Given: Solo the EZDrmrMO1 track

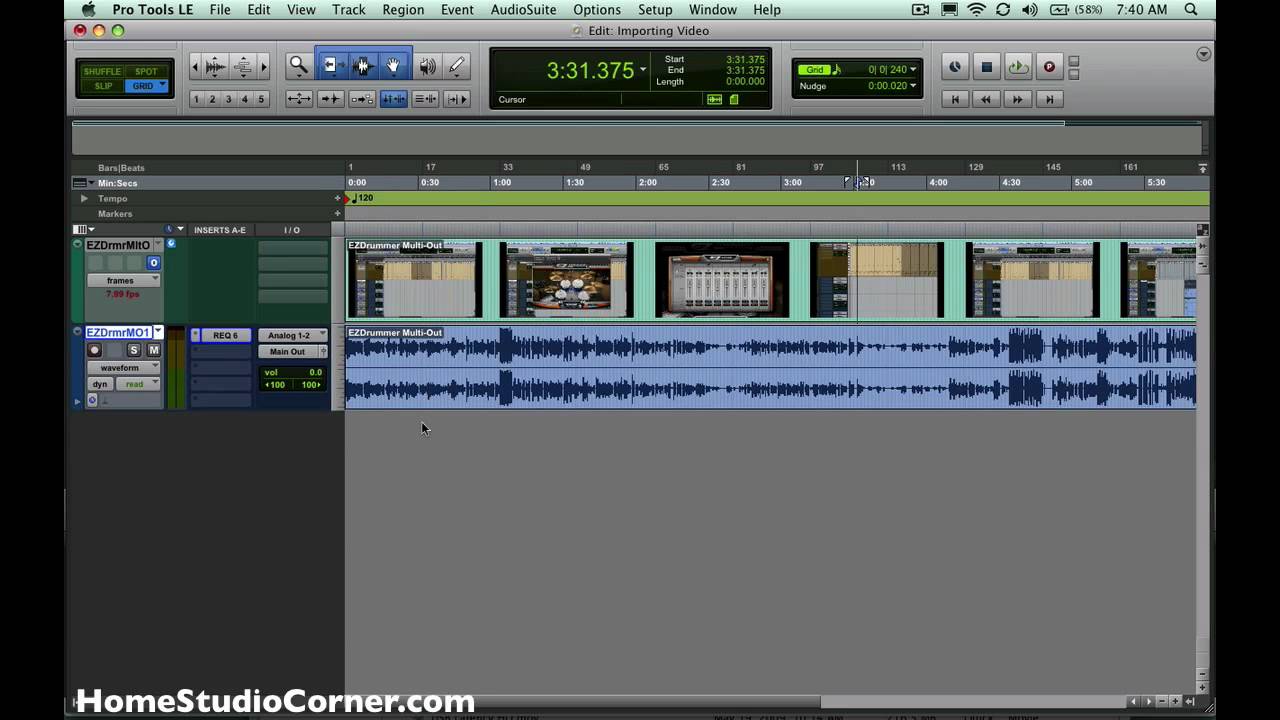Looking at the screenshot, I should [134, 350].
